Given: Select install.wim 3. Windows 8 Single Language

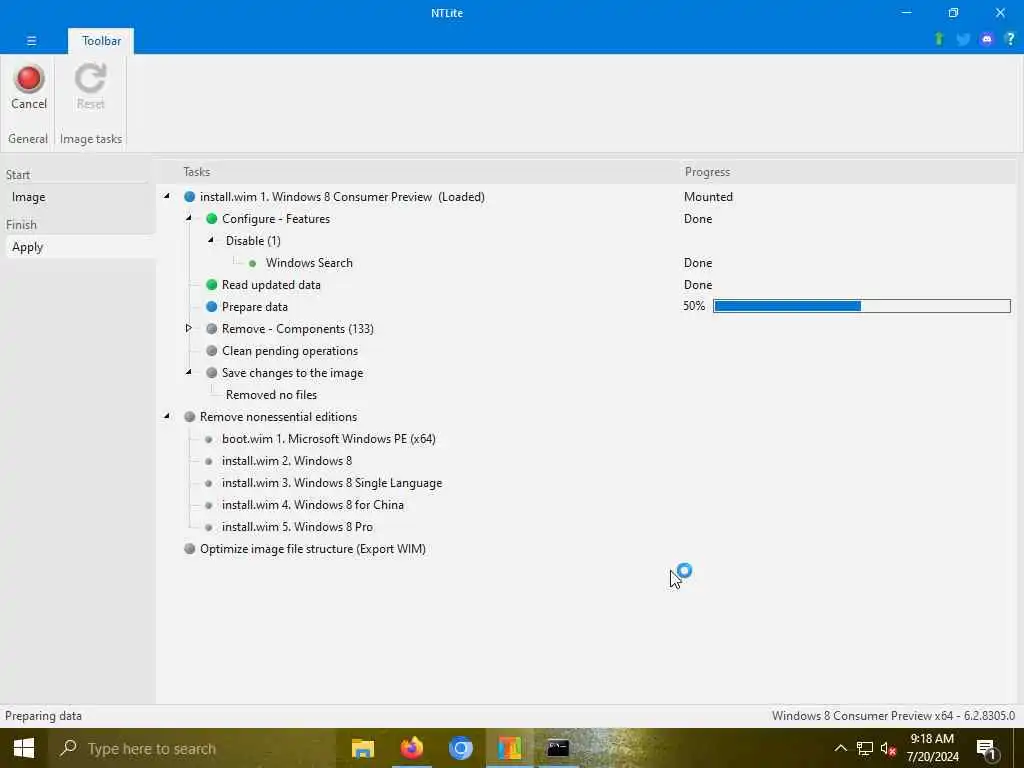Looking at the screenshot, I should (332, 483).
